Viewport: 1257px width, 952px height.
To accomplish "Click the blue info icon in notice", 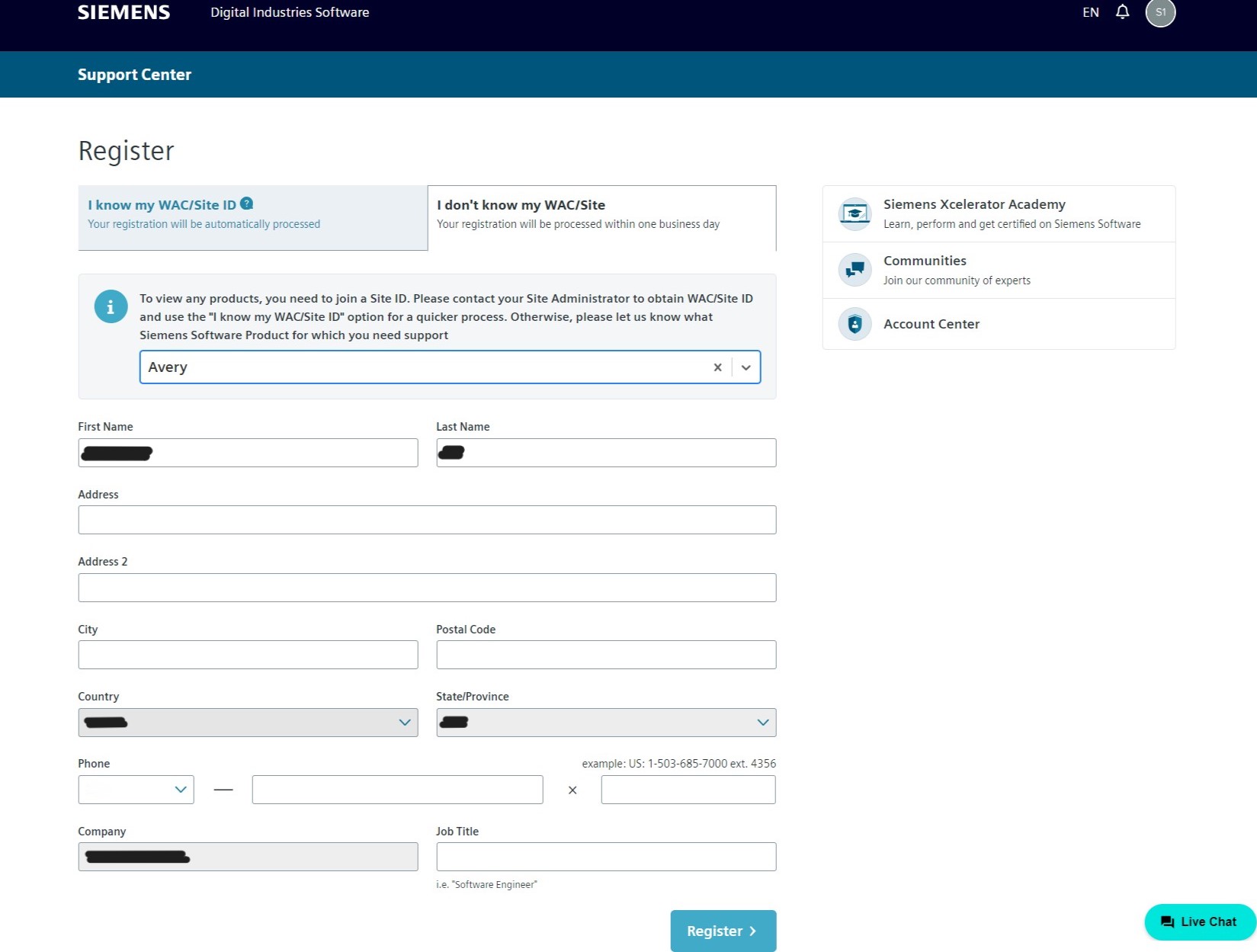I will [111, 306].
